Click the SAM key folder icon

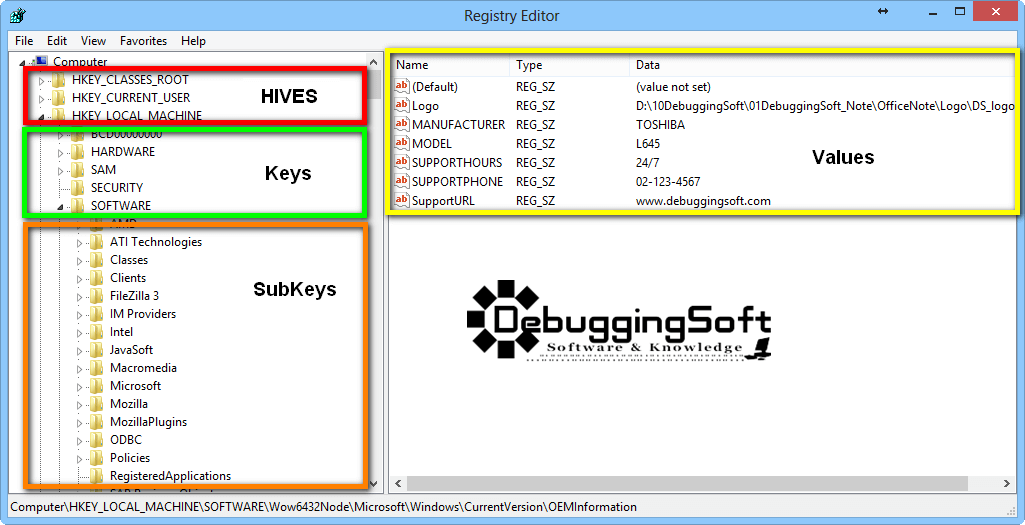pyautogui.click(x=78, y=170)
